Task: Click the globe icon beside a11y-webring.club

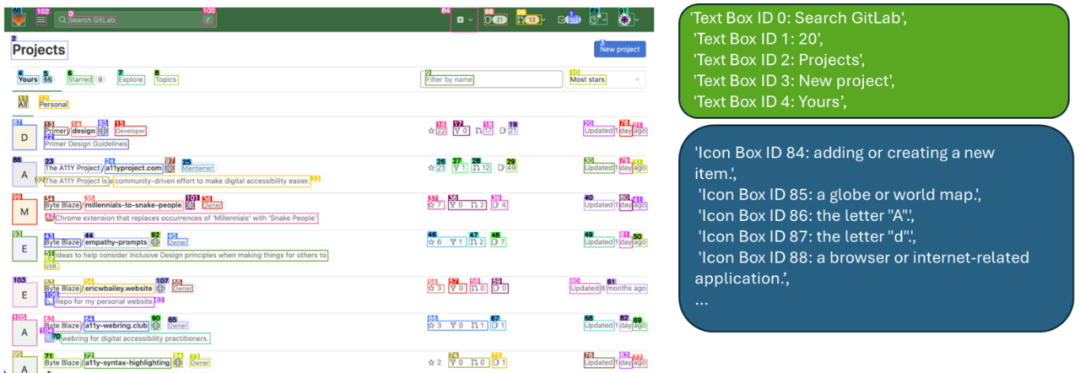Action: pyautogui.click(x=156, y=325)
